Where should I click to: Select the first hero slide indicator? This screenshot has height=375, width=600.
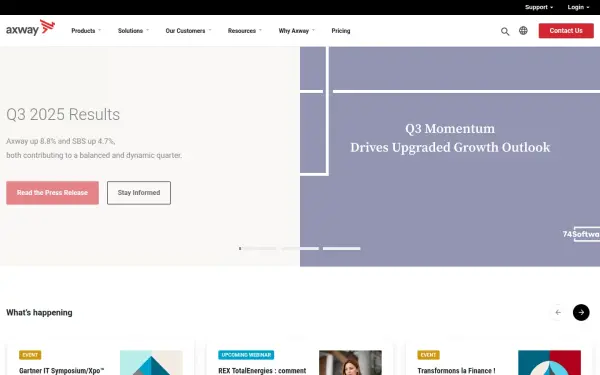[258, 249]
